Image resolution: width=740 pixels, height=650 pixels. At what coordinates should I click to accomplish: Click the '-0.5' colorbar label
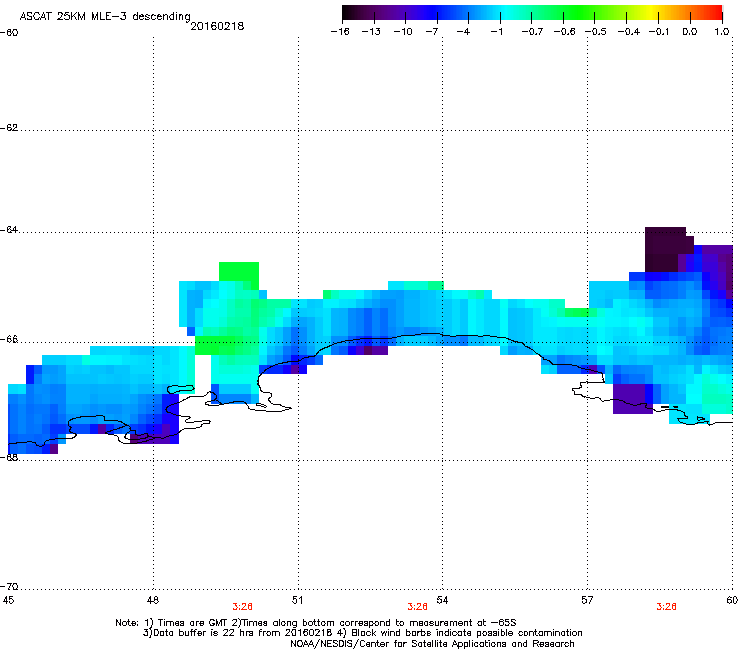tap(596, 32)
